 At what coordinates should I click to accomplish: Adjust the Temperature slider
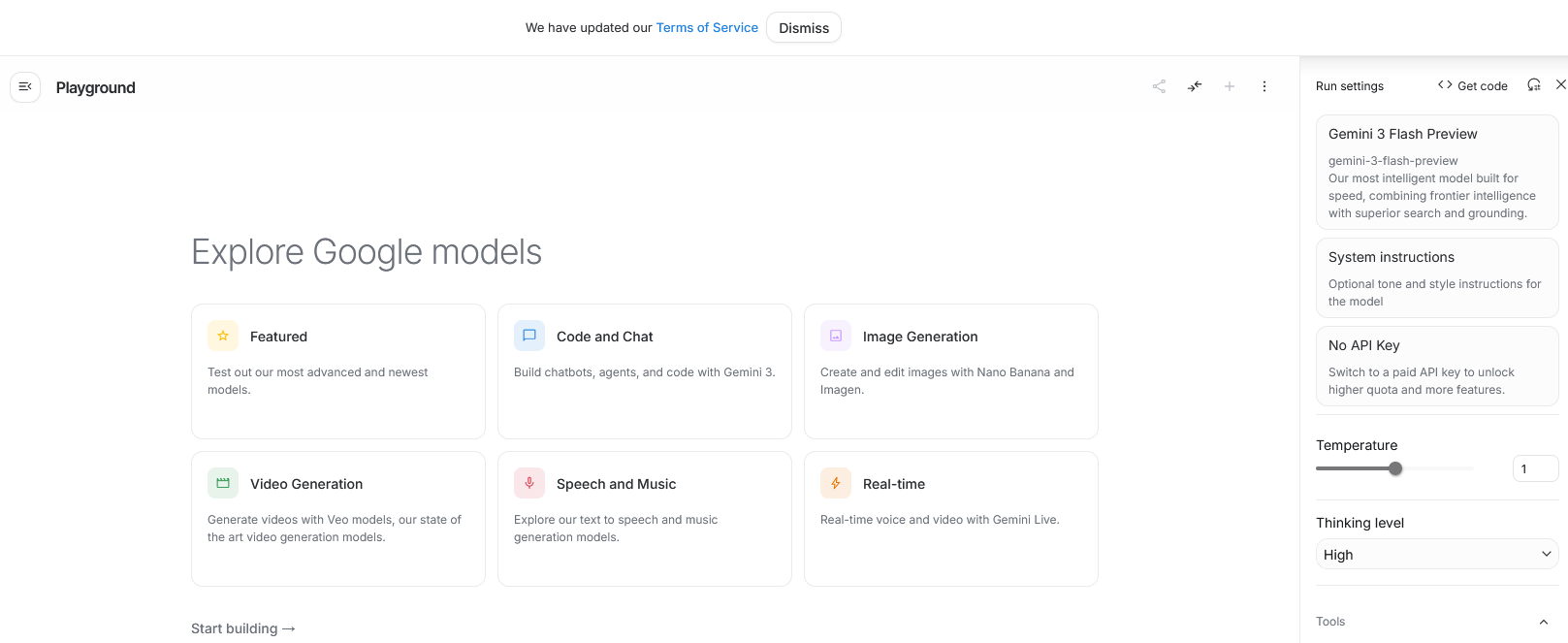[x=1395, y=468]
